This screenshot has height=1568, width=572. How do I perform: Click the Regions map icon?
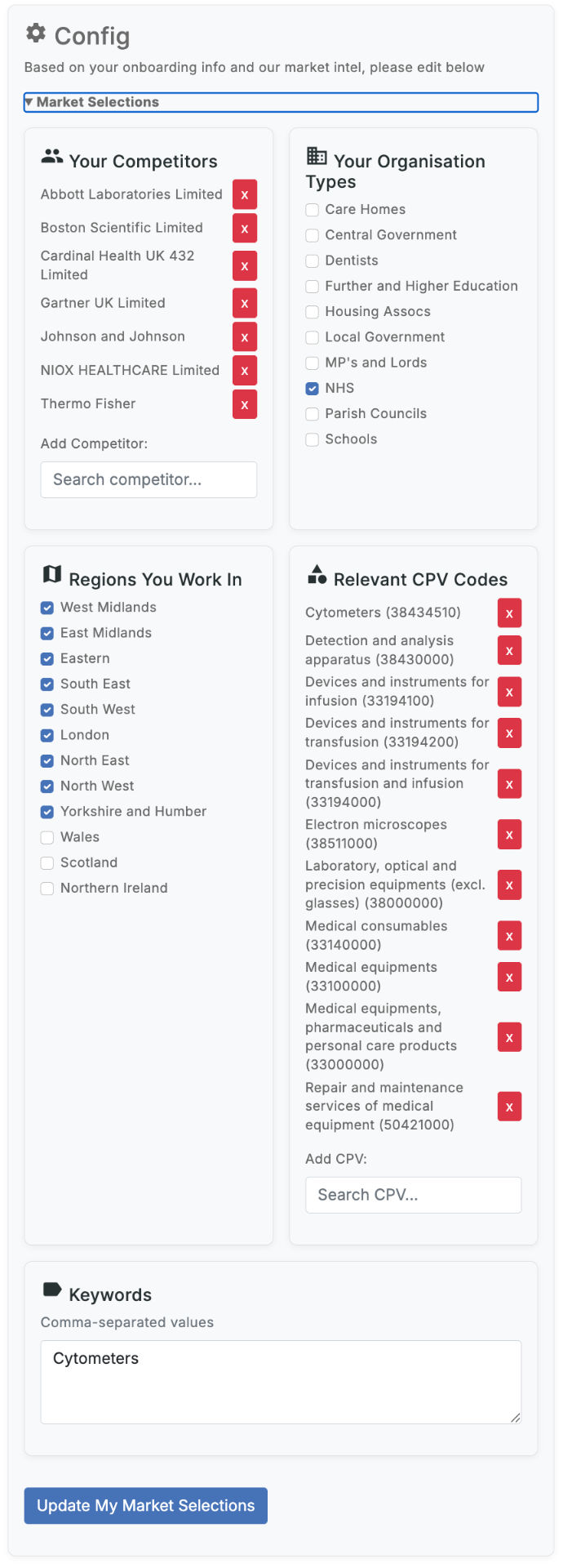pyautogui.click(x=51, y=574)
